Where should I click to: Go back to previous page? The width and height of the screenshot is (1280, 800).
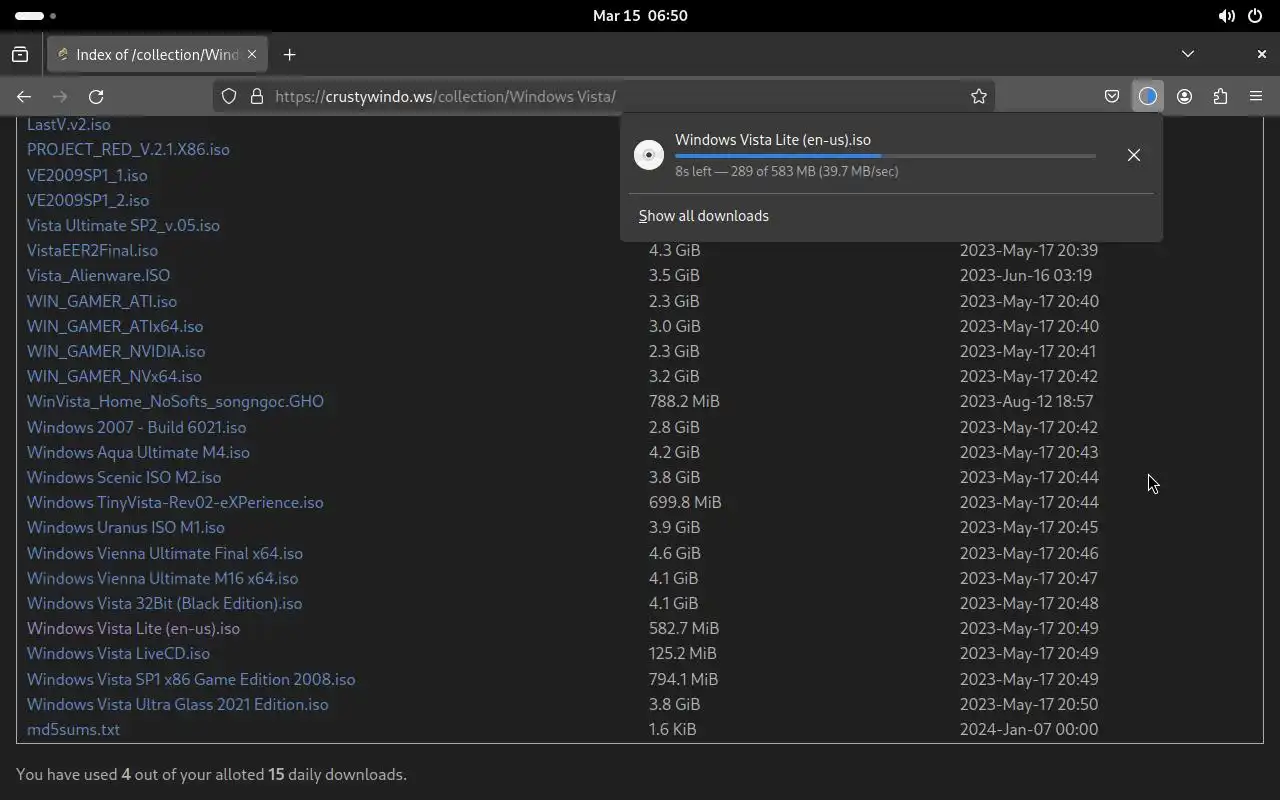pos(24,97)
